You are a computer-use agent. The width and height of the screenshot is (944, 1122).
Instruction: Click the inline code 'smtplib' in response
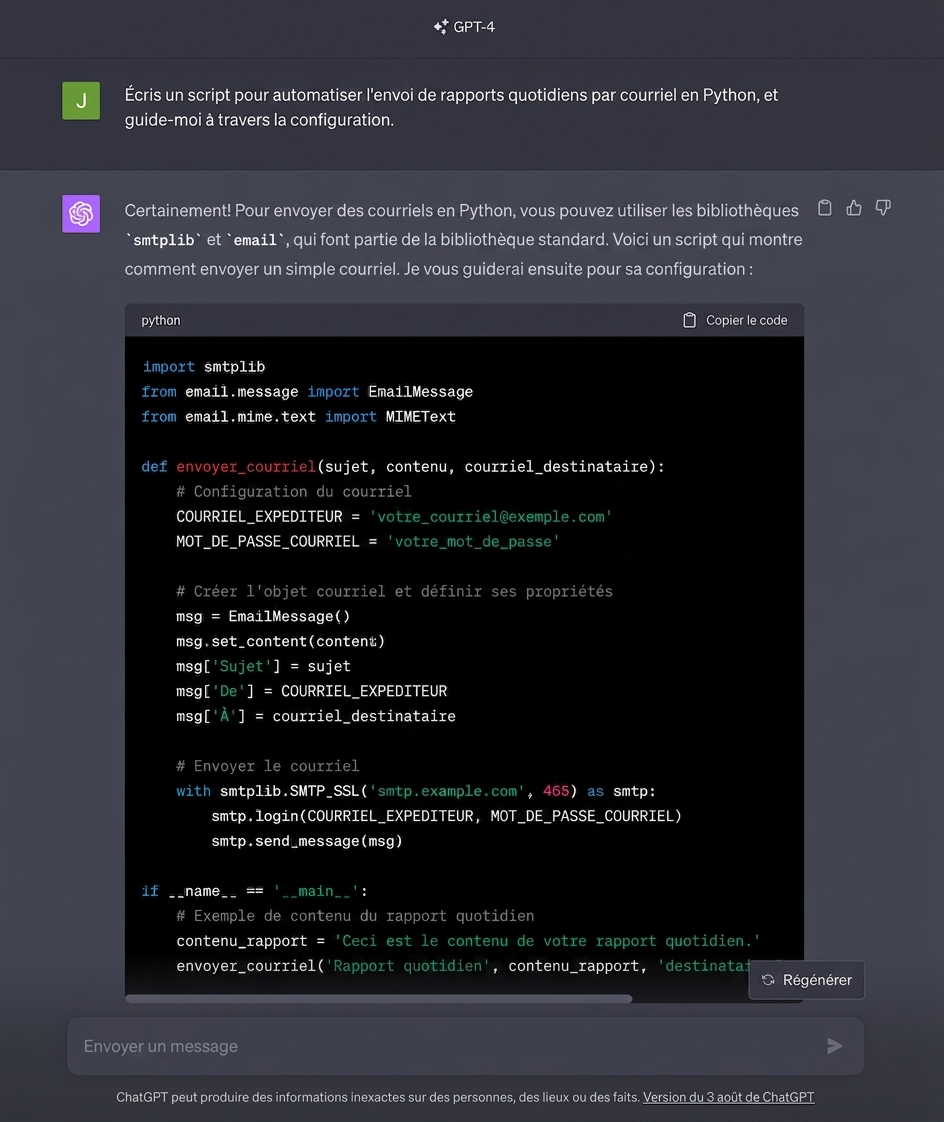click(164, 240)
